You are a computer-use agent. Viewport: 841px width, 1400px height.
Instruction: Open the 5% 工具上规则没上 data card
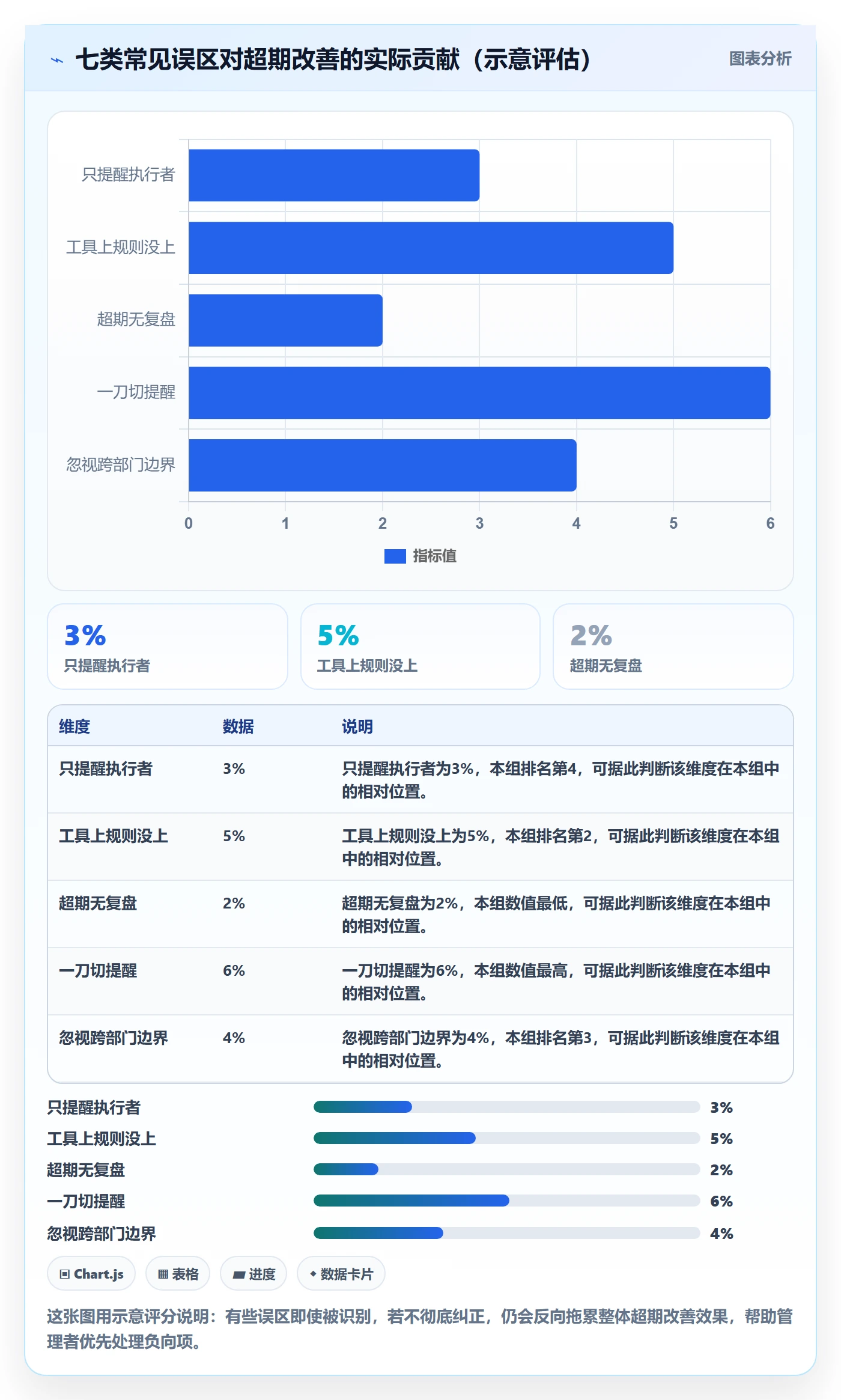click(421, 647)
